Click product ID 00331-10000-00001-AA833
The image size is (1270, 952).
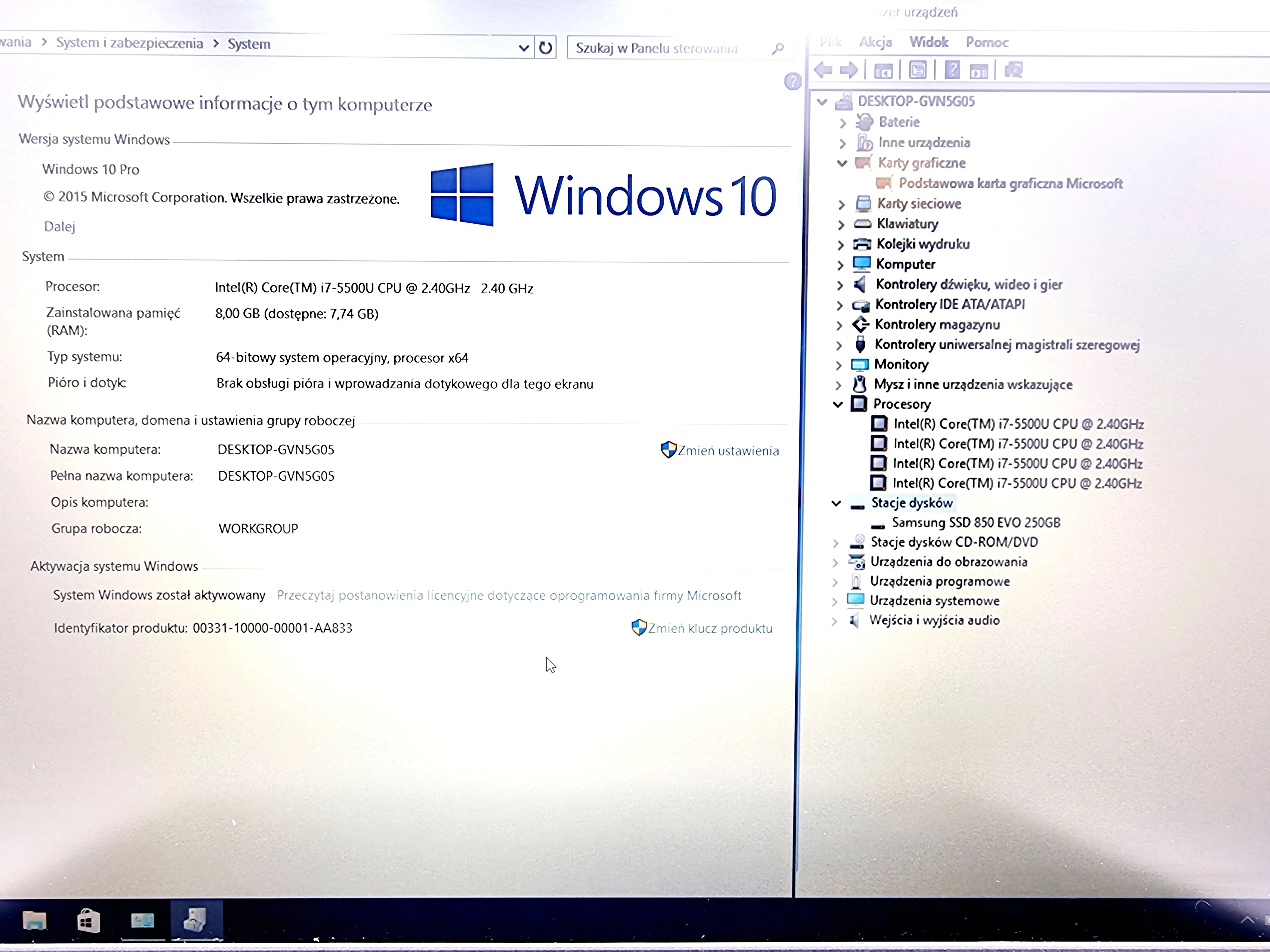coord(273,628)
